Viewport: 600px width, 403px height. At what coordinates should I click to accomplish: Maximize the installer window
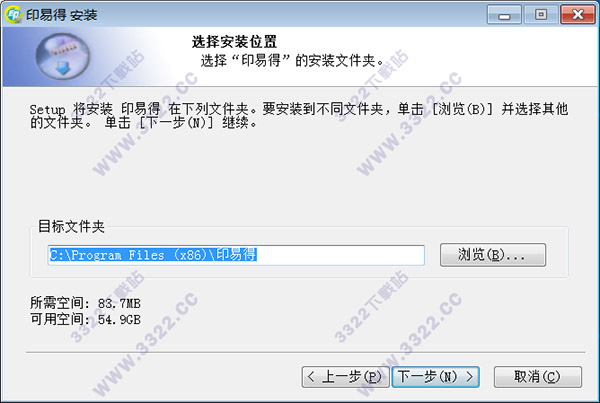click(540, 15)
